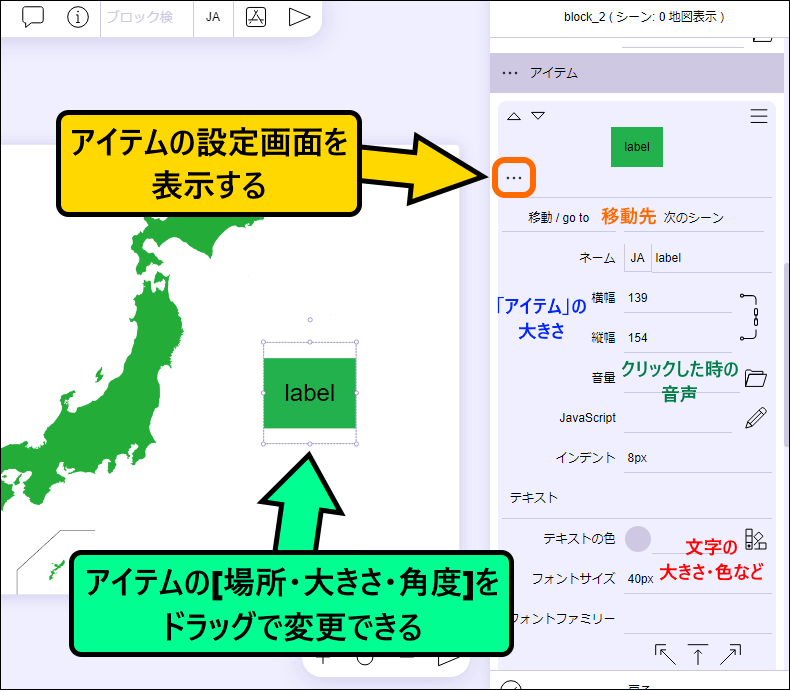This screenshot has height=690, width=790.
Task: Click the text color swatch circle
Action: 638,539
